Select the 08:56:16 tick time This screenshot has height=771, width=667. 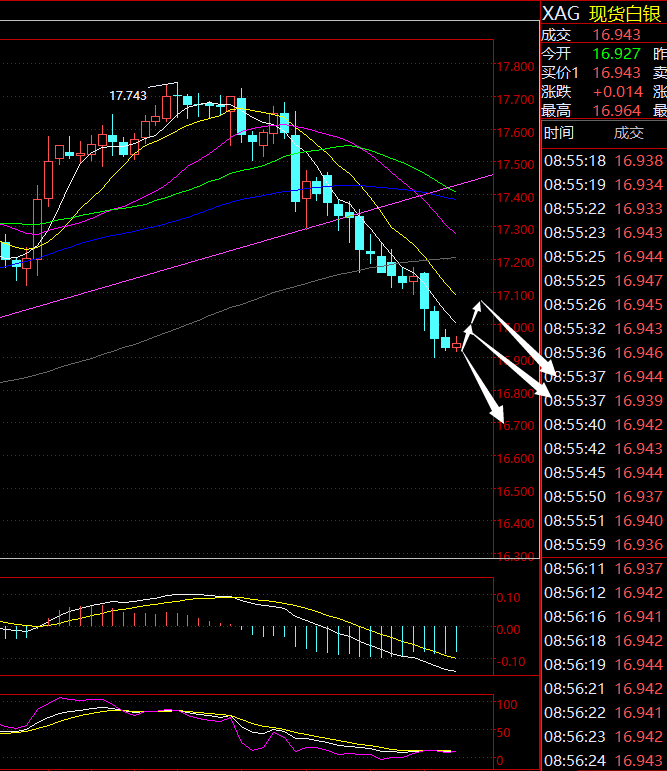point(575,617)
